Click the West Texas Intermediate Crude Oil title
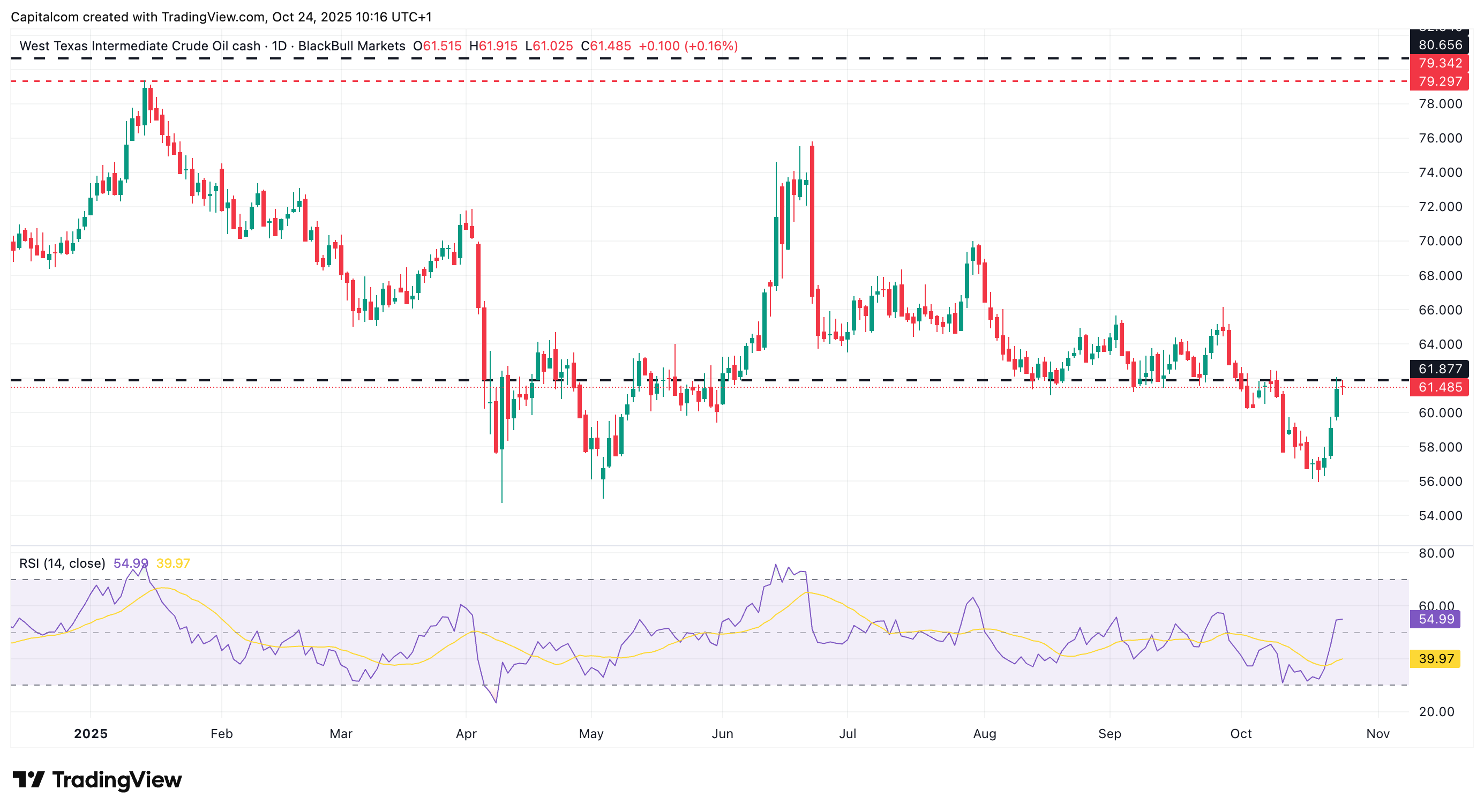This screenshot has width=1484, height=812. (x=139, y=46)
